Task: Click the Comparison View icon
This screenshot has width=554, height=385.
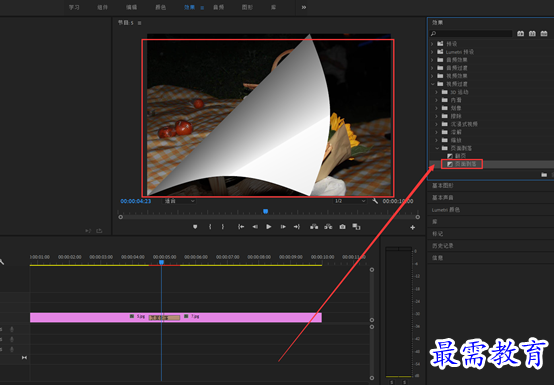Action: [356, 227]
